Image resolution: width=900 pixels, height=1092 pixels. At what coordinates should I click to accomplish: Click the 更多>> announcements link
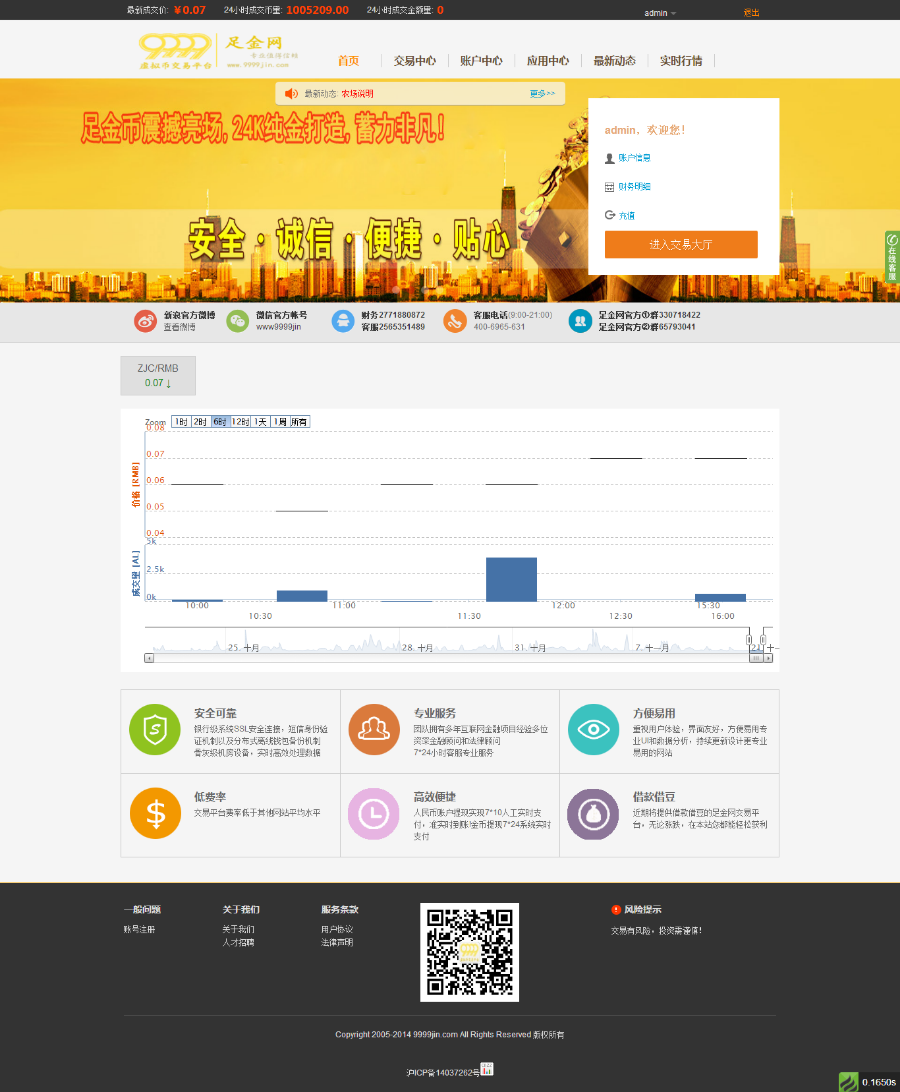pos(542,93)
